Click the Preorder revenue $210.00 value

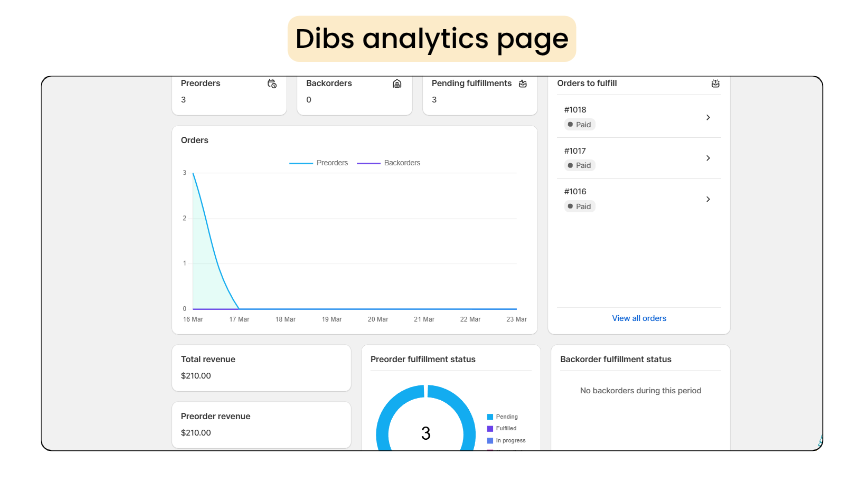point(196,433)
